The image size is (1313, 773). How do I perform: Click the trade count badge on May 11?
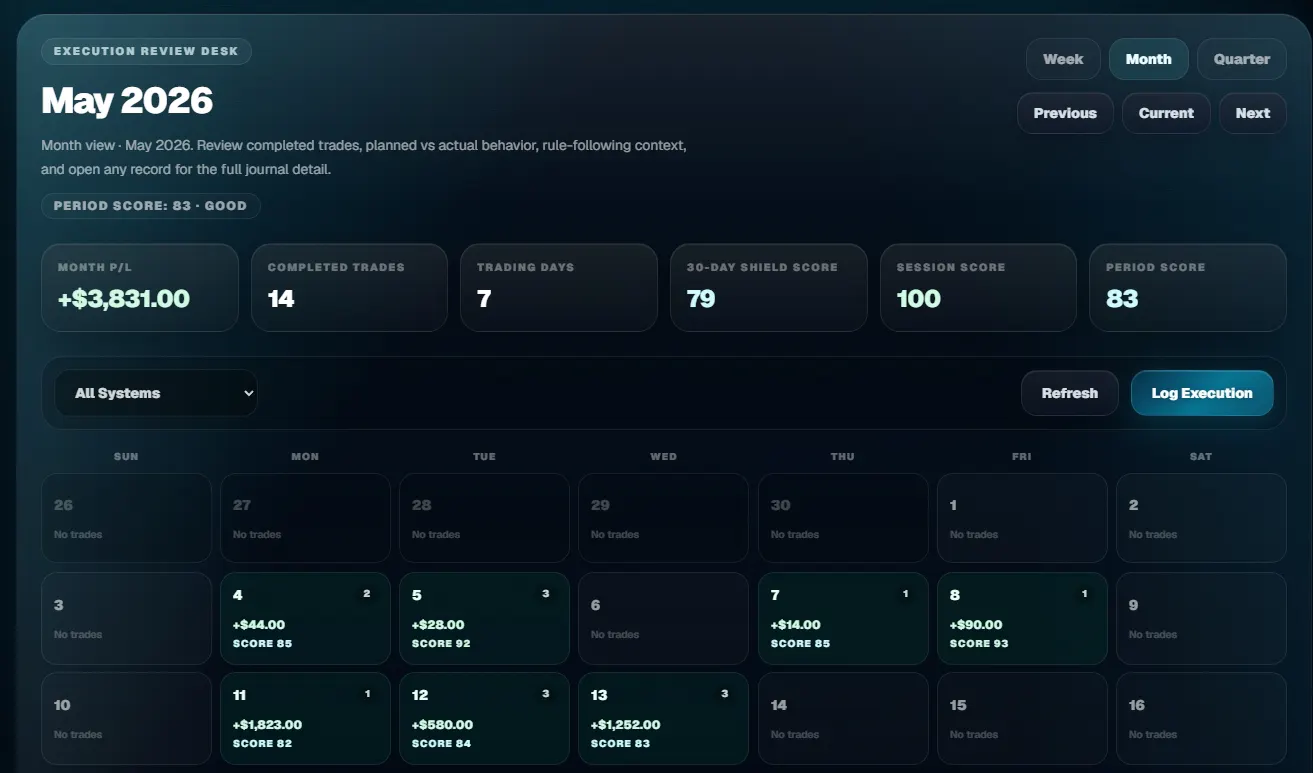tap(367, 694)
